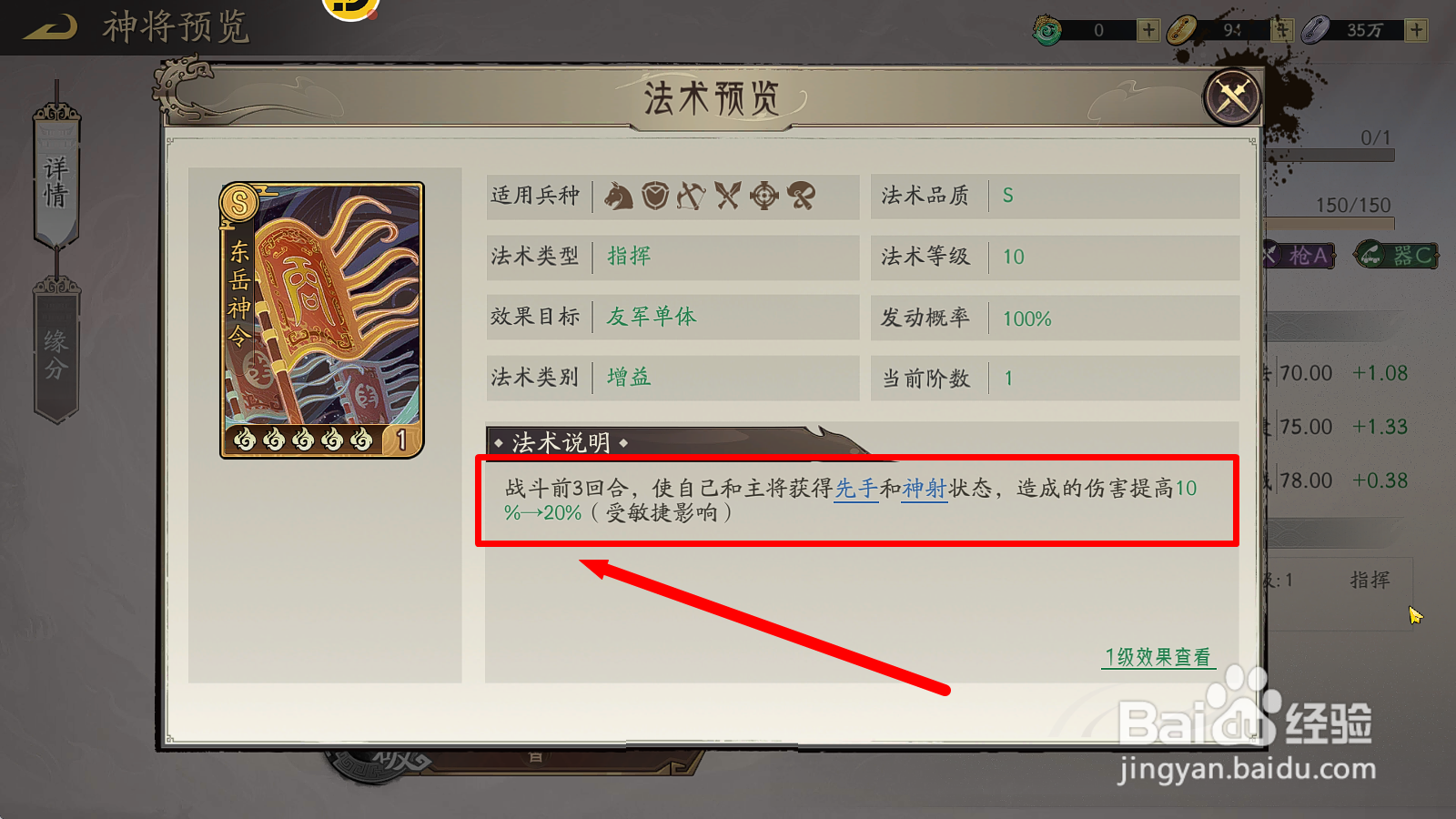Select the crosshair target troop icon

pos(764,196)
